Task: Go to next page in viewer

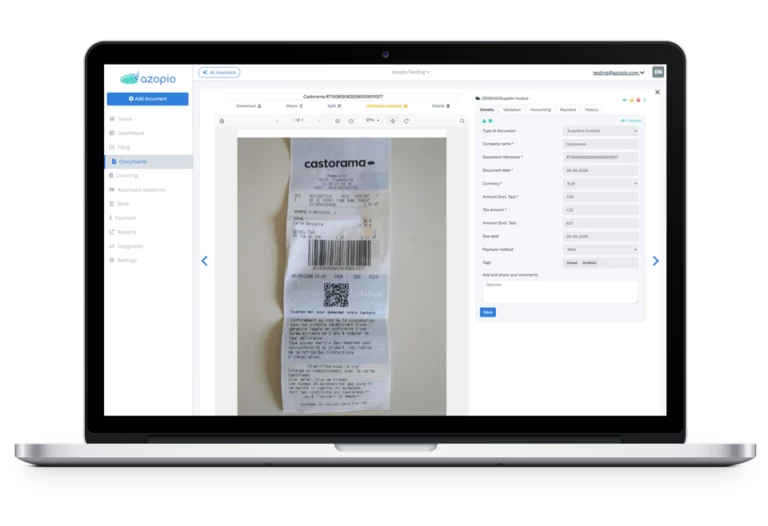Action: (318, 120)
